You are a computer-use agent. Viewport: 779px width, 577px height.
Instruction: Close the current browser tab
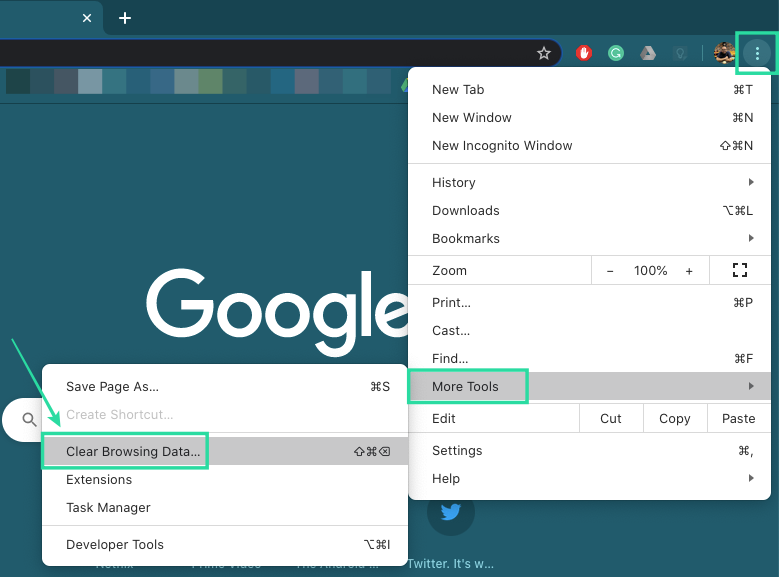click(87, 18)
